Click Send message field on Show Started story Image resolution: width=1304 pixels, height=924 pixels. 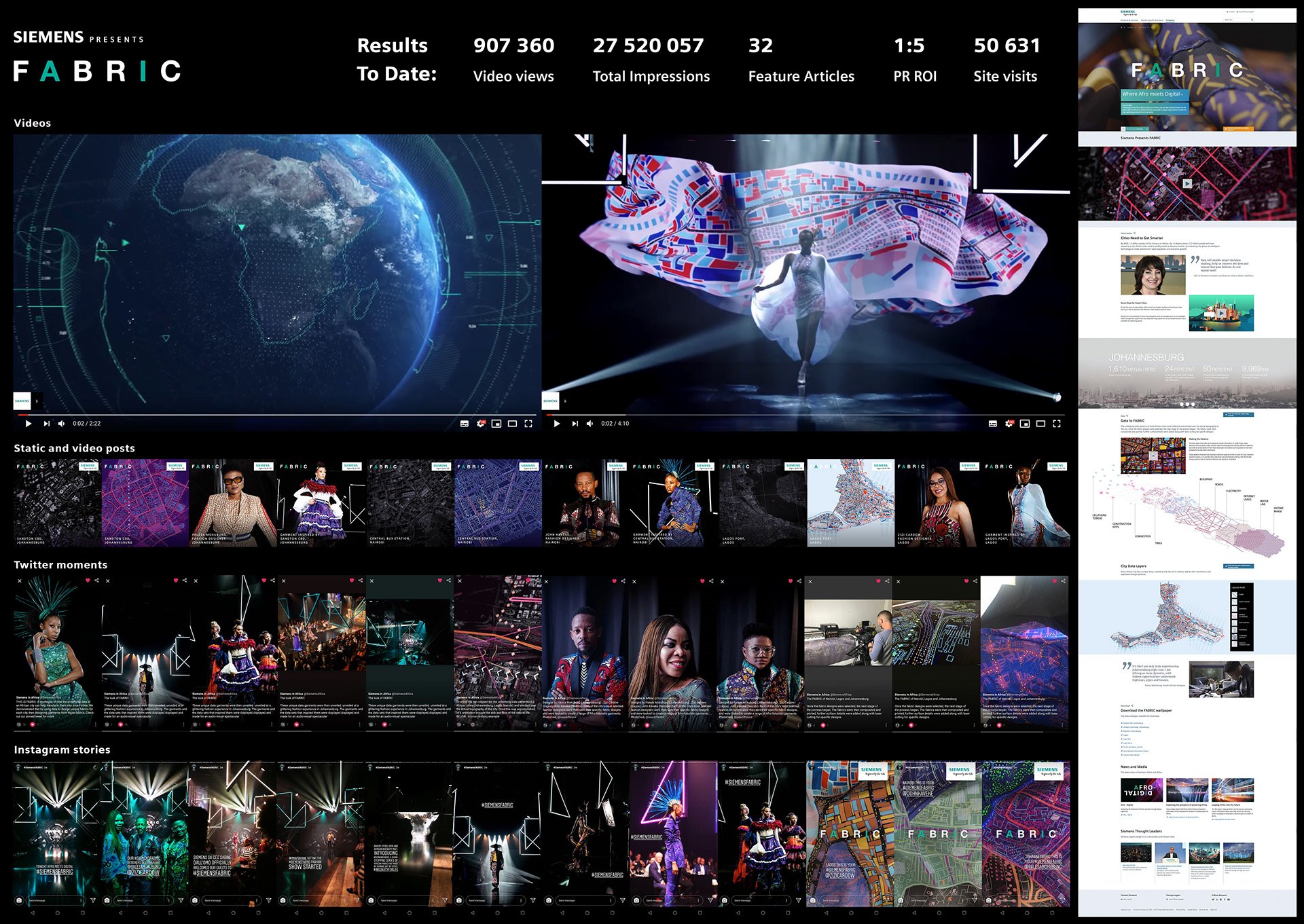point(320,900)
